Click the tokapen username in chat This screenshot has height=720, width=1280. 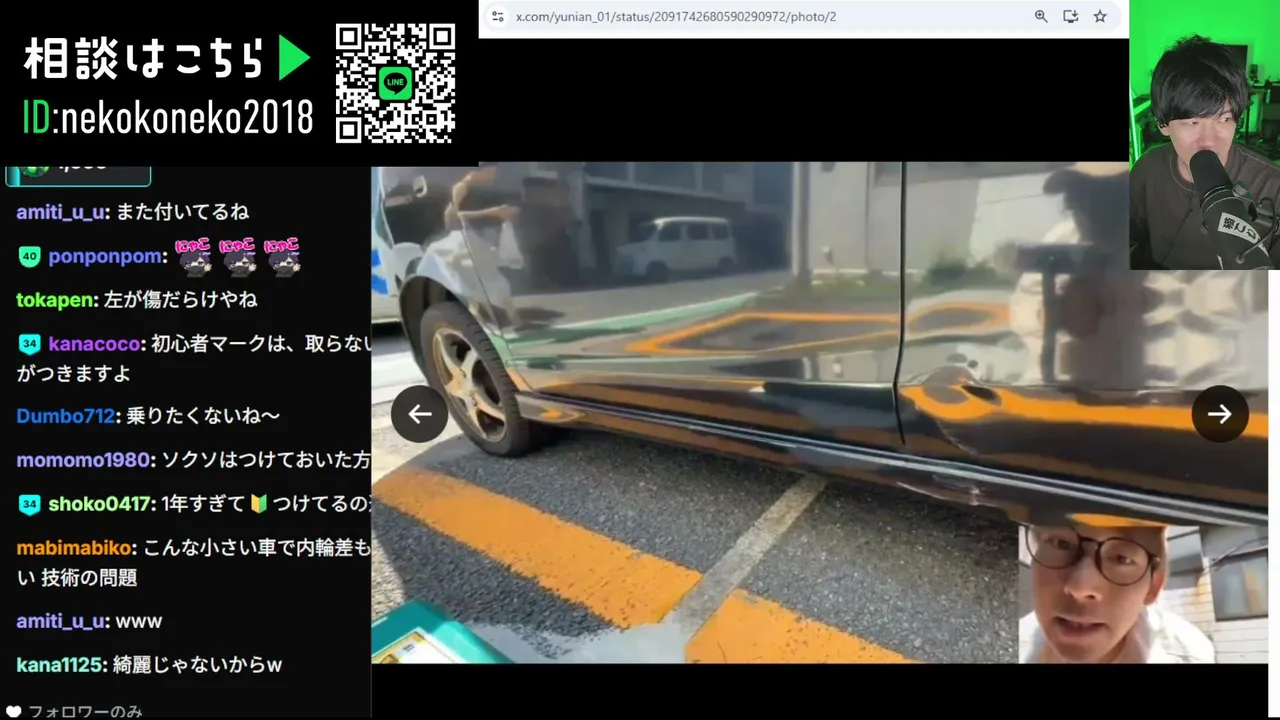(55, 300)
